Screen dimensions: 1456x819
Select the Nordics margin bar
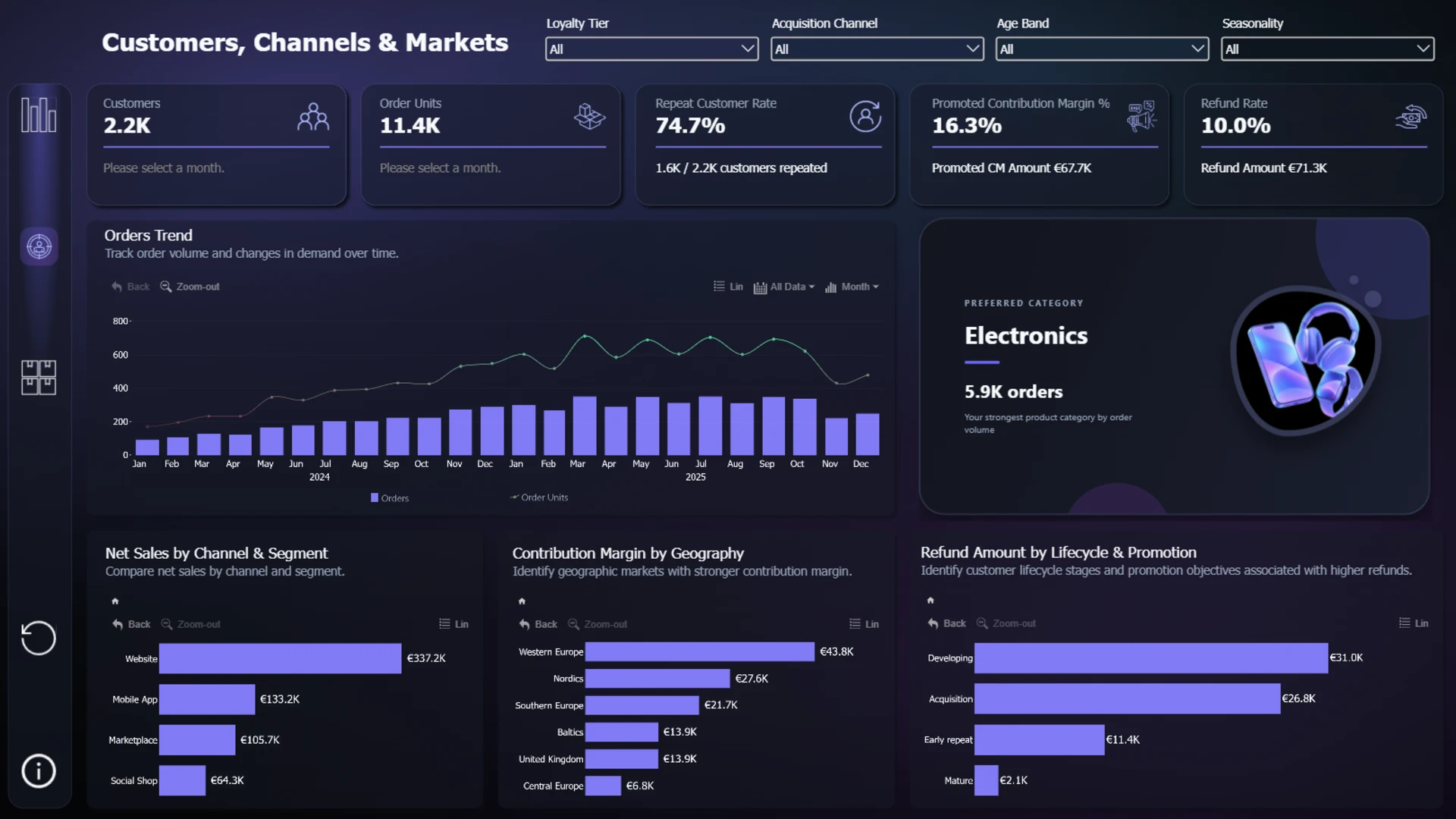tap(657, 679)
